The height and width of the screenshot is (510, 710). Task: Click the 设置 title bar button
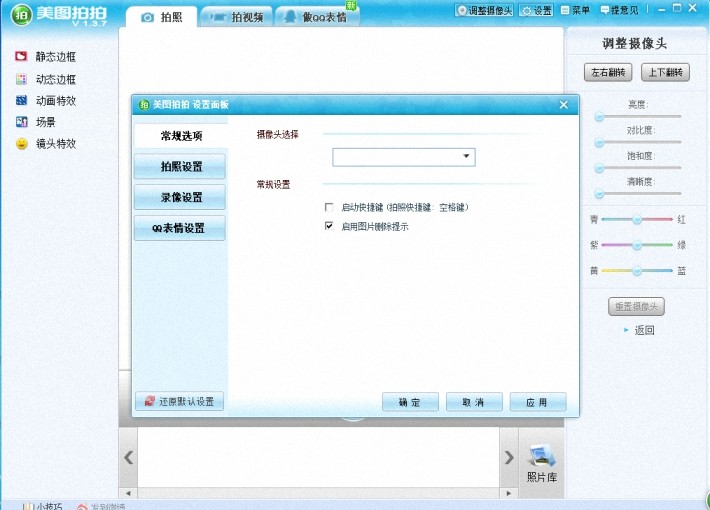537,10
